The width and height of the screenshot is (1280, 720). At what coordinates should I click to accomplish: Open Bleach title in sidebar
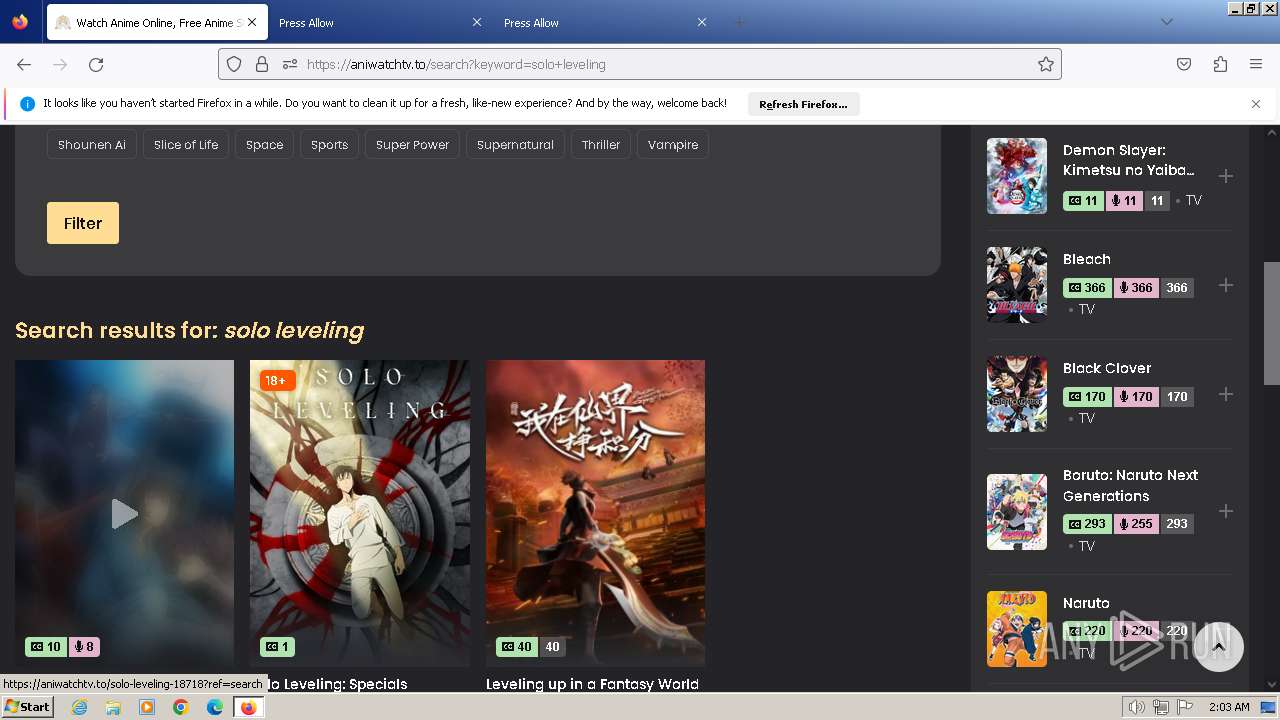click(x=1087, y=259)
